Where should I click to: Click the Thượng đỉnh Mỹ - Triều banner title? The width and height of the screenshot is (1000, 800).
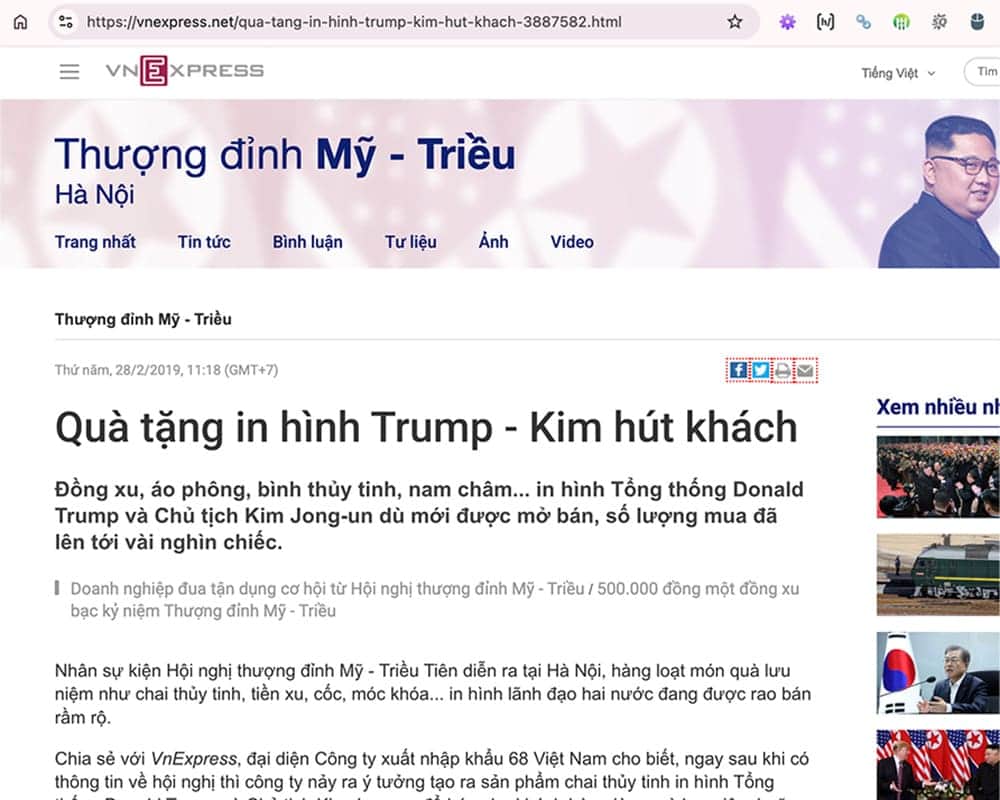click(285, 155)
